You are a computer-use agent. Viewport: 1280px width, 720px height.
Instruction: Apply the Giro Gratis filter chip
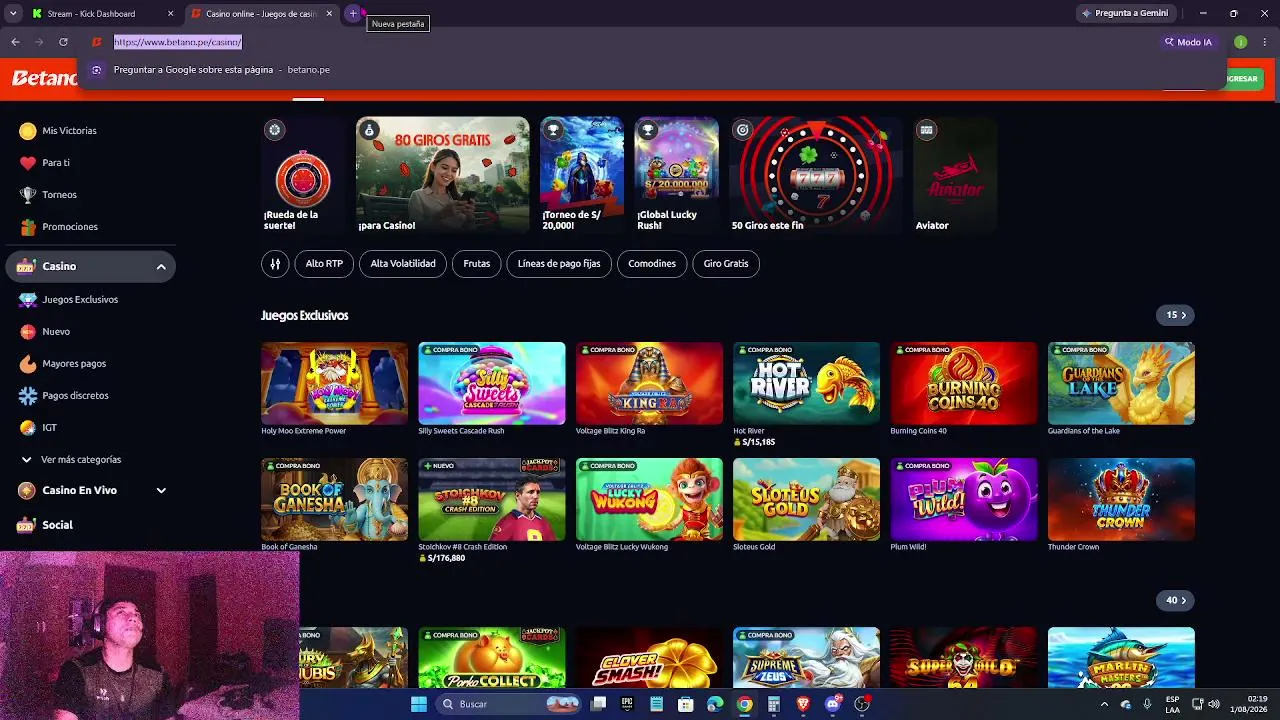coord(726,264)
